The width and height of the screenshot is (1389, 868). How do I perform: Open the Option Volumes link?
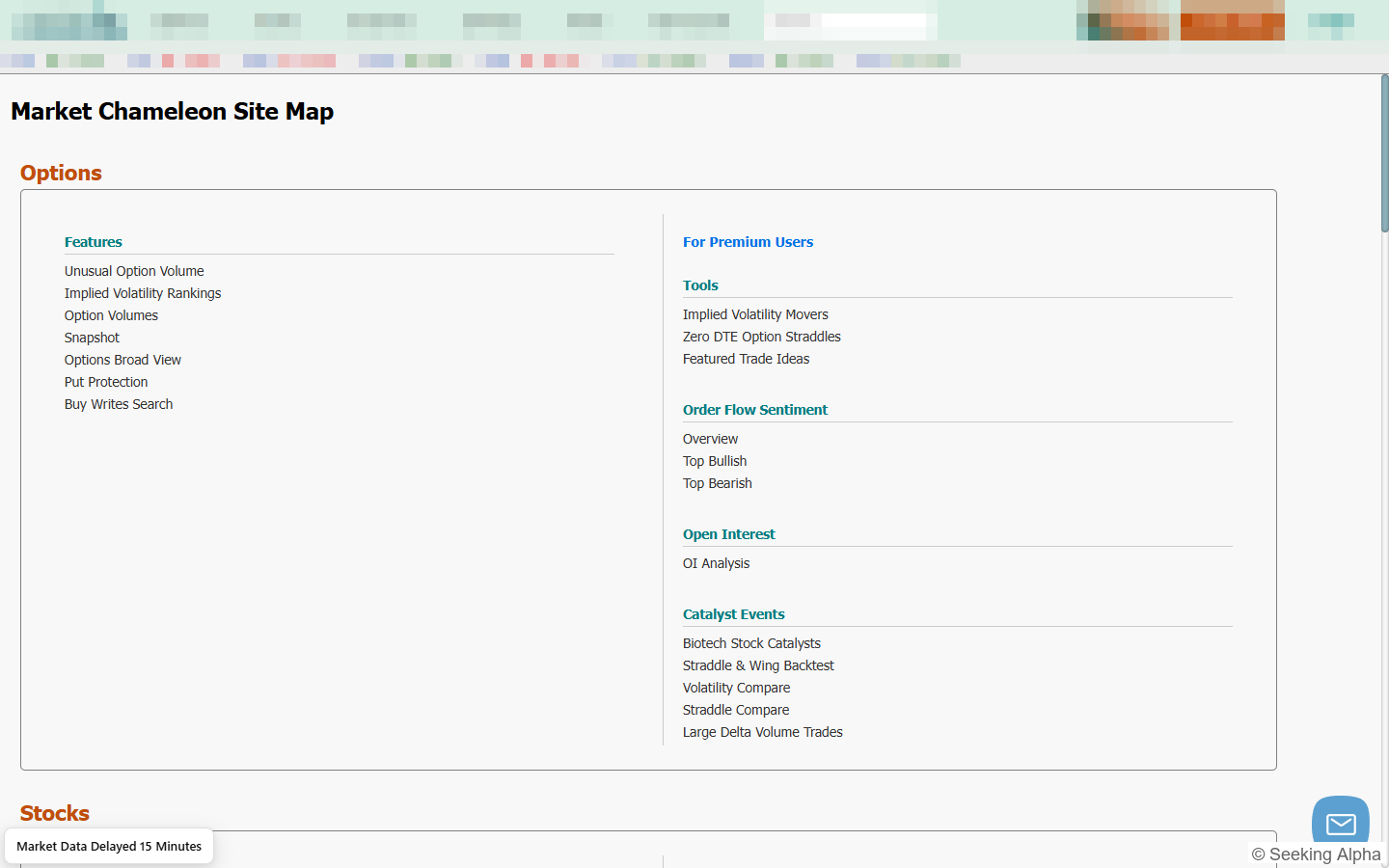pos(111,315)
